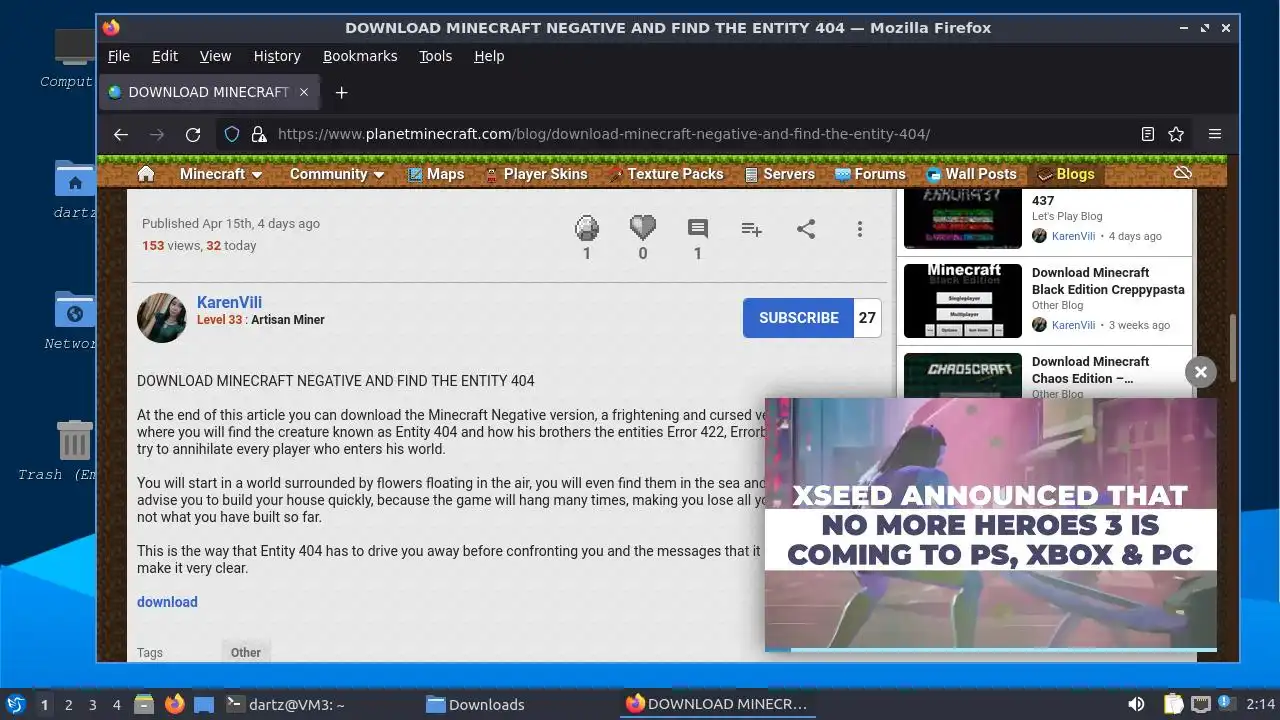Expand the Community dropdown in navbar
The height and width of the screenshot is (720, 1280).
[337, 174]
